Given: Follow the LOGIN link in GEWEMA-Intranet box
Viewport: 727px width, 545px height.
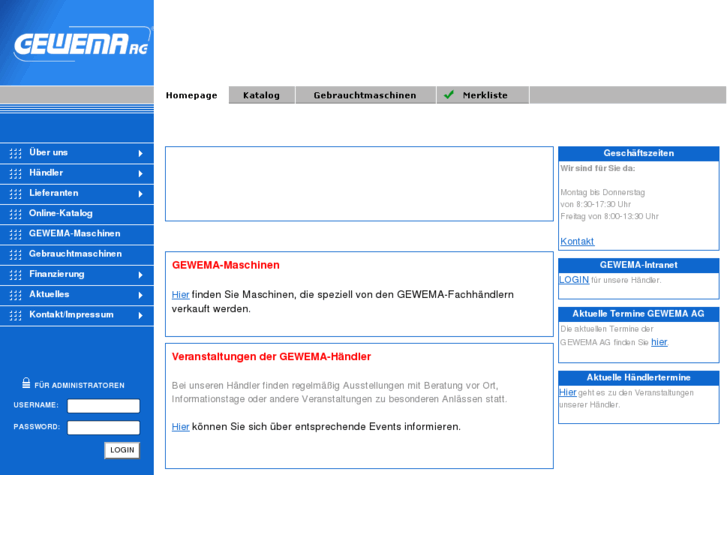Looking at the screenshot, I should [x=574, y=280].
